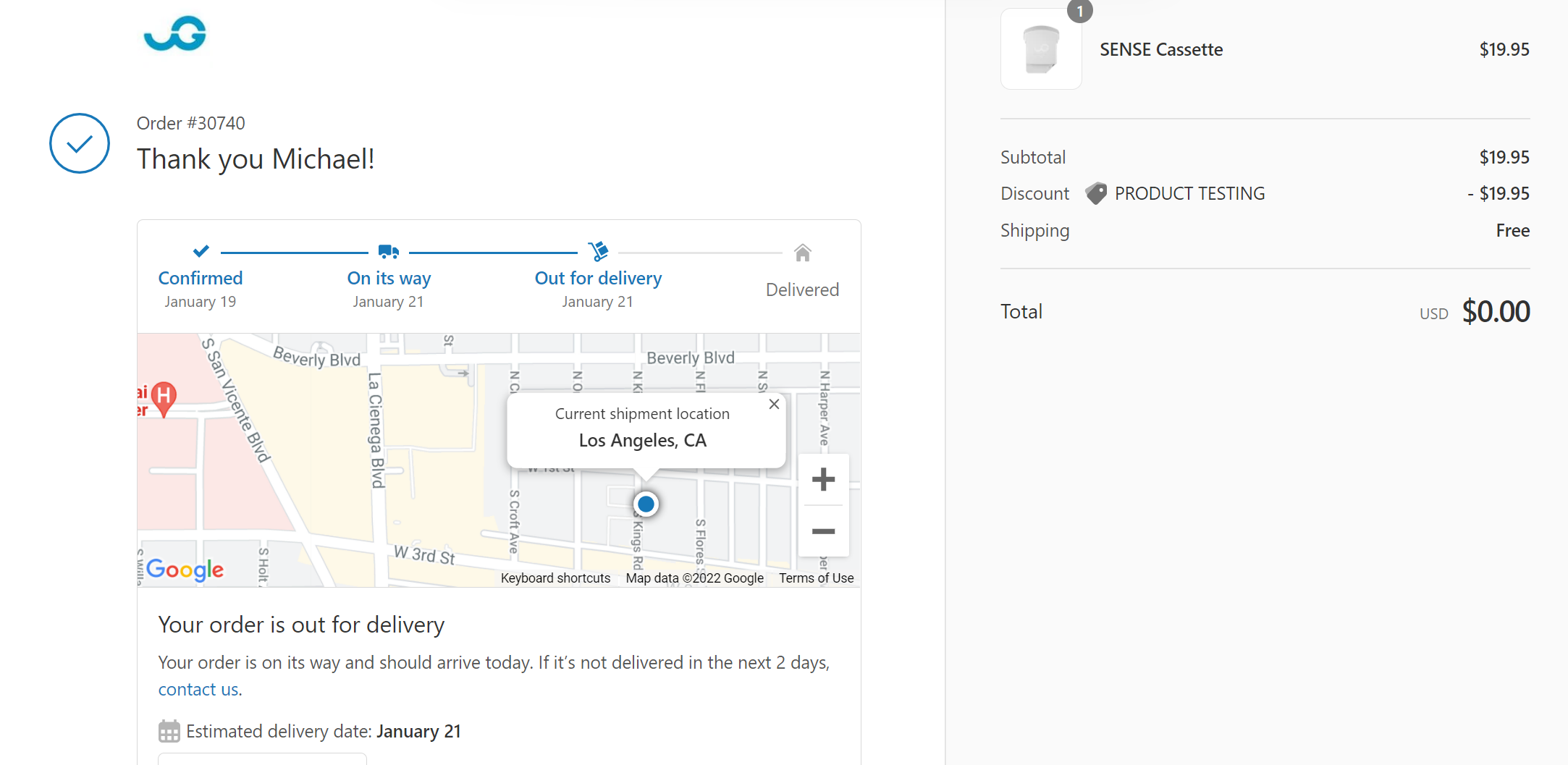Click the hospital pin on the map
The image size is (1568, 765).
coord(164,398)
